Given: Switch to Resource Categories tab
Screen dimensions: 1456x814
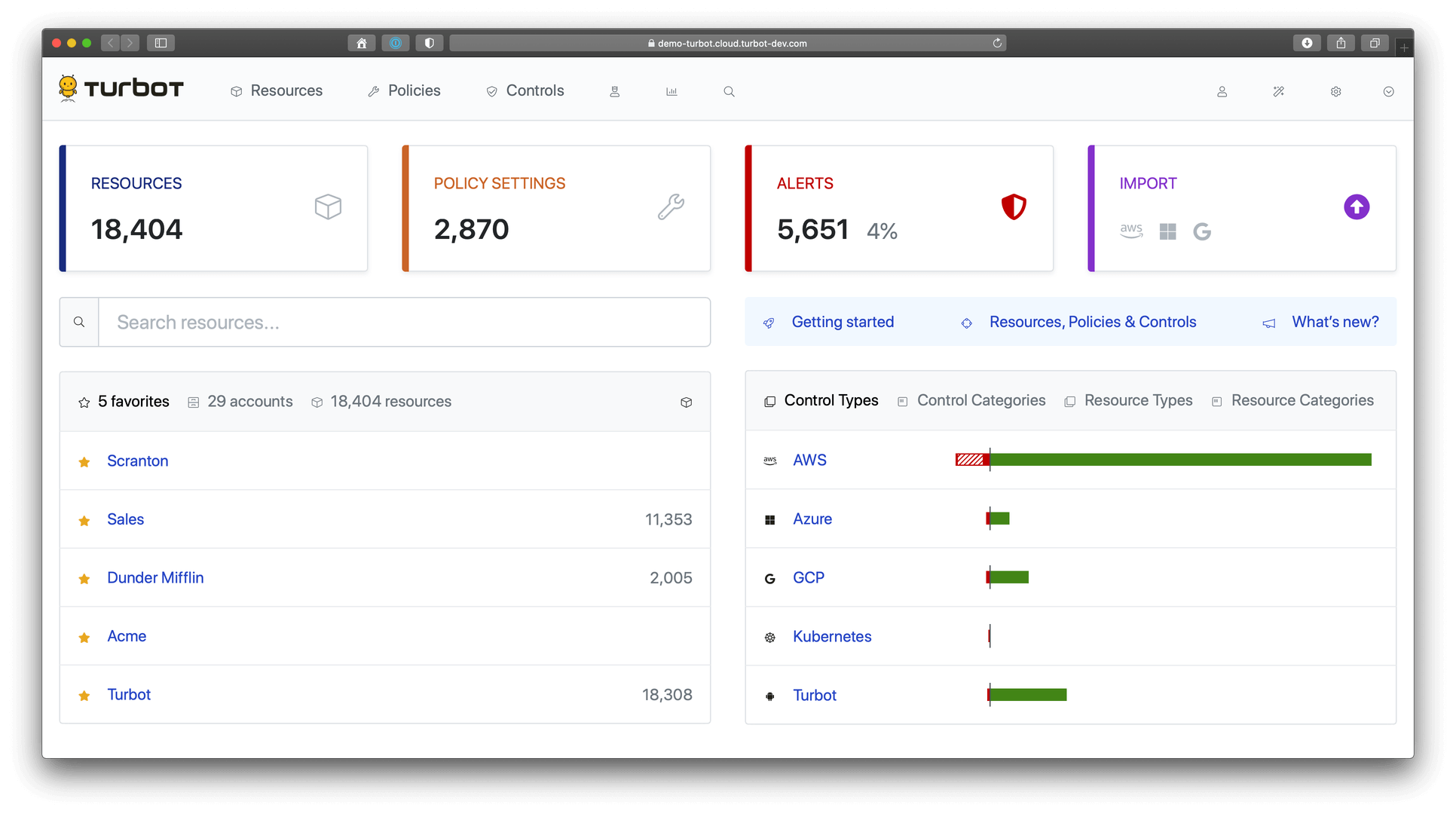Looking at the screenshot, I should coord(1292,401).
